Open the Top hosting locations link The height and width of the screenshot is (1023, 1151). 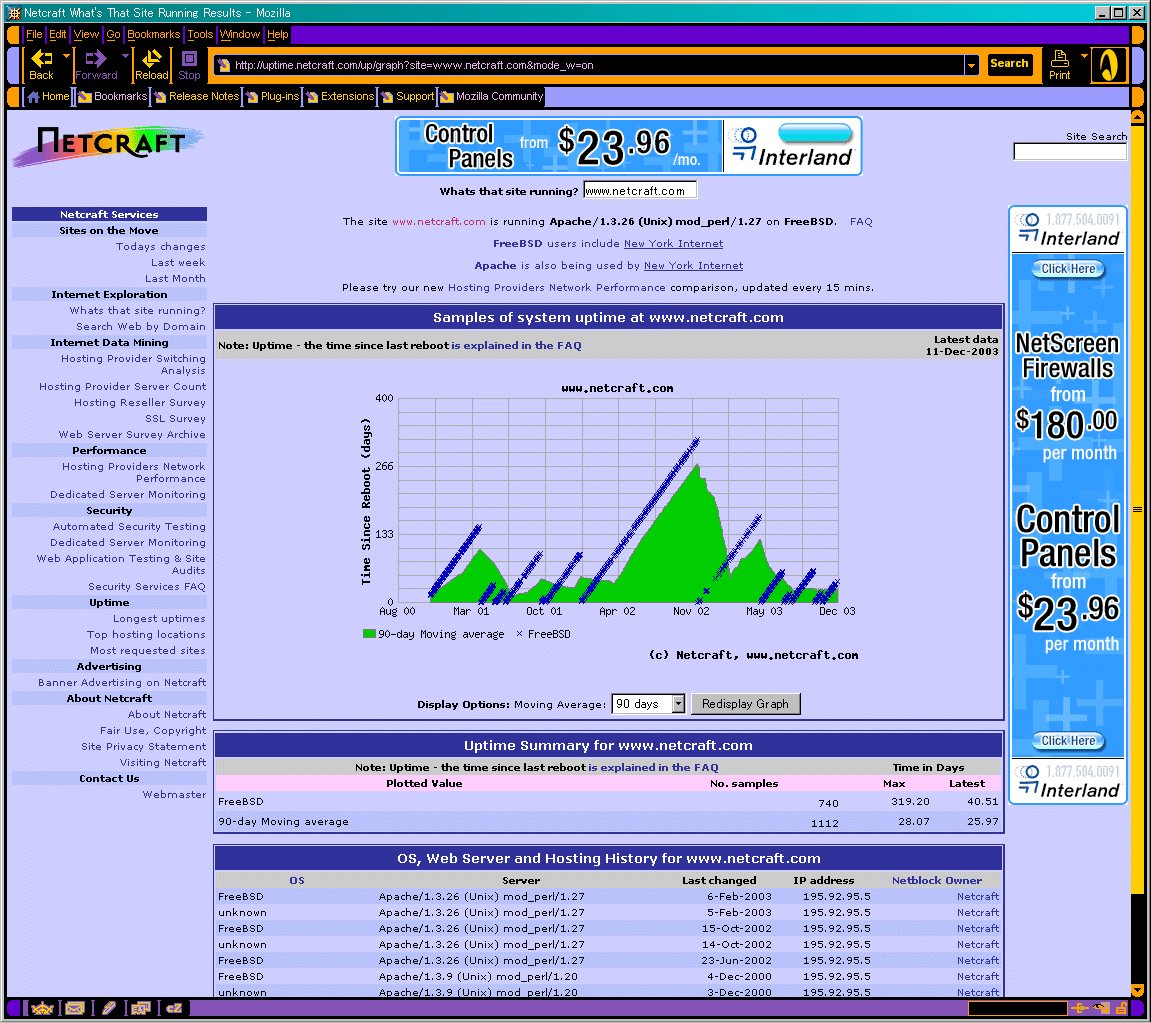(146, 635)
